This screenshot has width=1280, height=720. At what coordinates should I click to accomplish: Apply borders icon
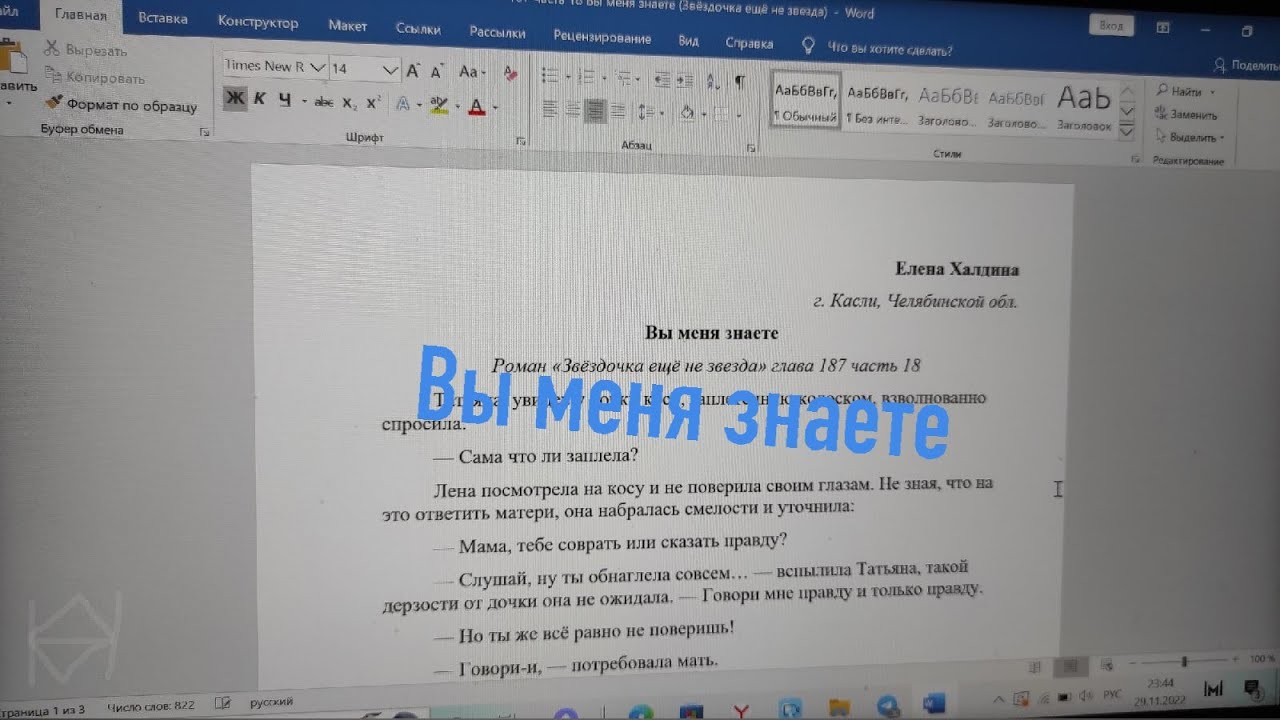point(723,113)
